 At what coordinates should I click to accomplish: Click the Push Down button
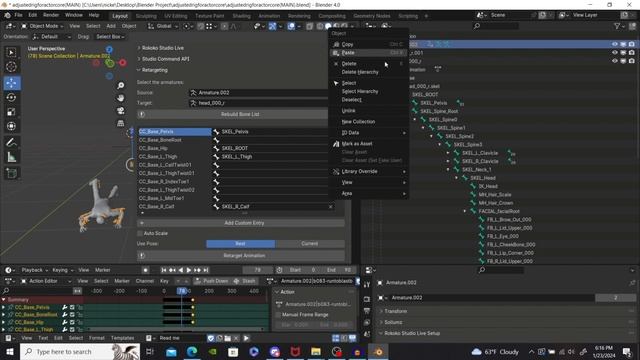(212, 281)
